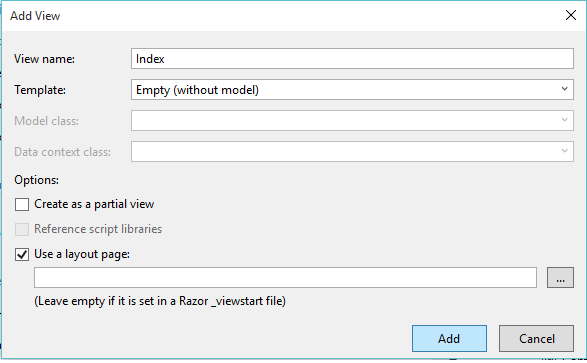587x363 pixels.
Task: Click the Add button
Action: (x=449, y=338)
